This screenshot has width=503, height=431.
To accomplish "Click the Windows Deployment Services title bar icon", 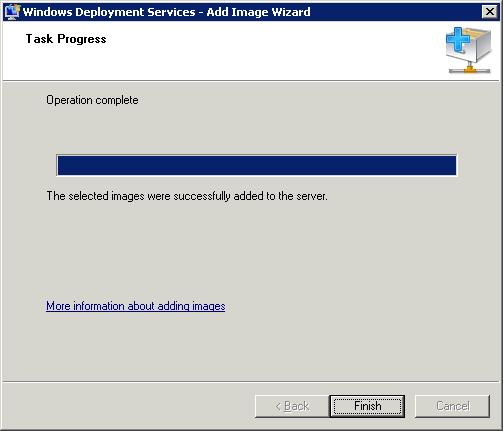I will point(13,12).
